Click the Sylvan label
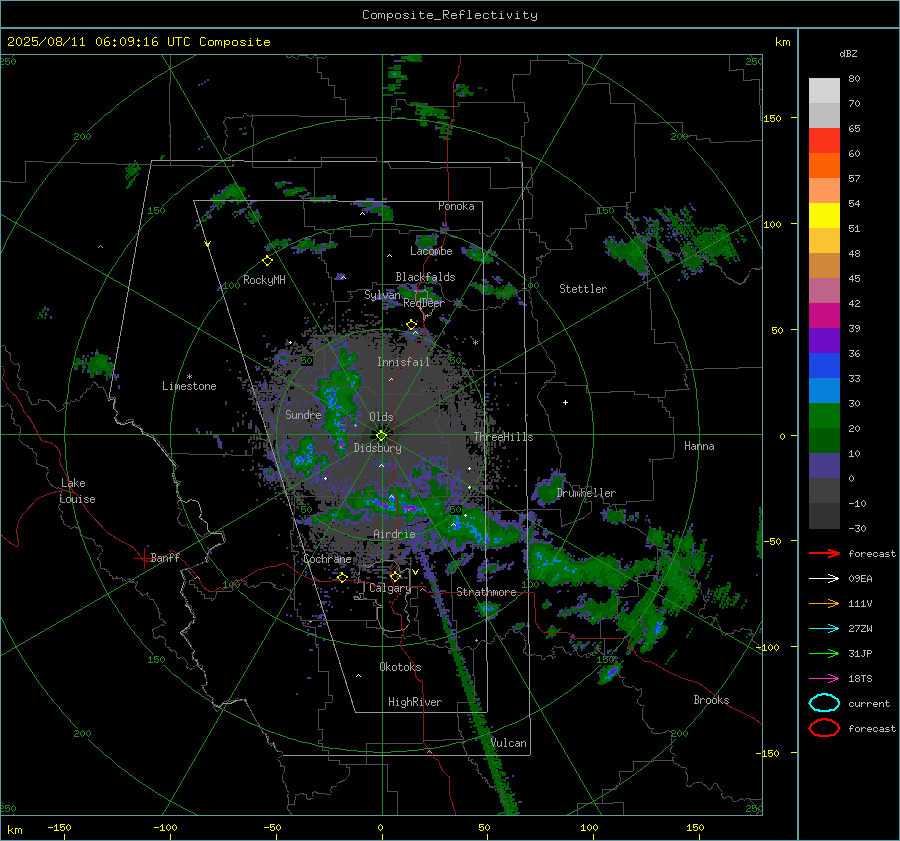900x841 pixels. click(382, 295)
